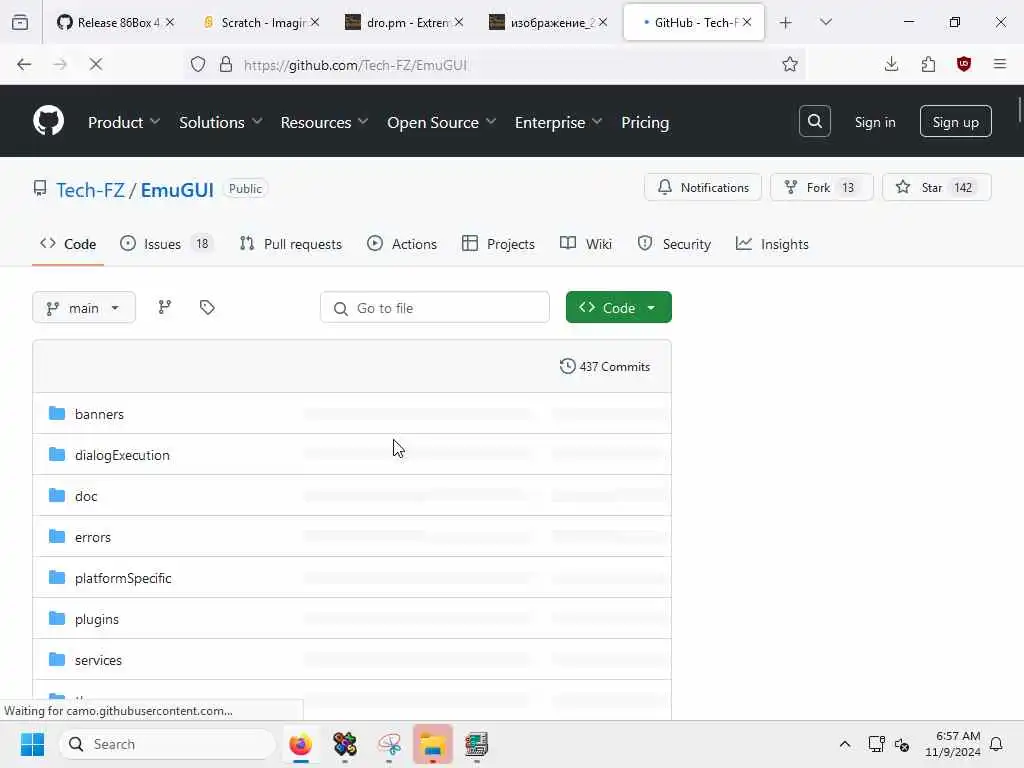The image size is (1024, 768).
Task: Open Firefox hamburger application menu
Action: (1000, 64)
